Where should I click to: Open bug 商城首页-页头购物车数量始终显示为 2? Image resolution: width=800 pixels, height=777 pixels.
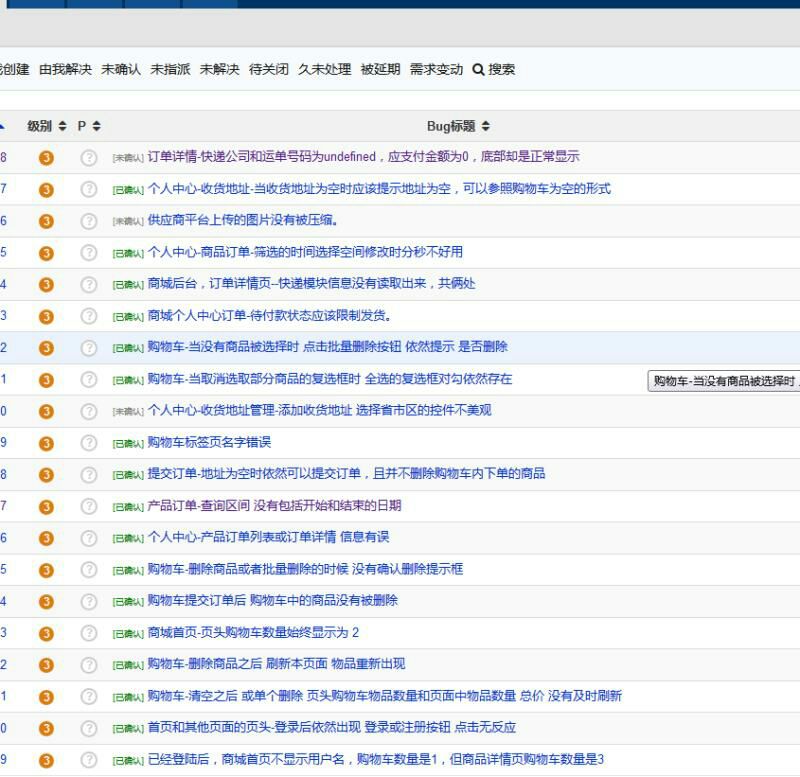[x=252, y=632]
